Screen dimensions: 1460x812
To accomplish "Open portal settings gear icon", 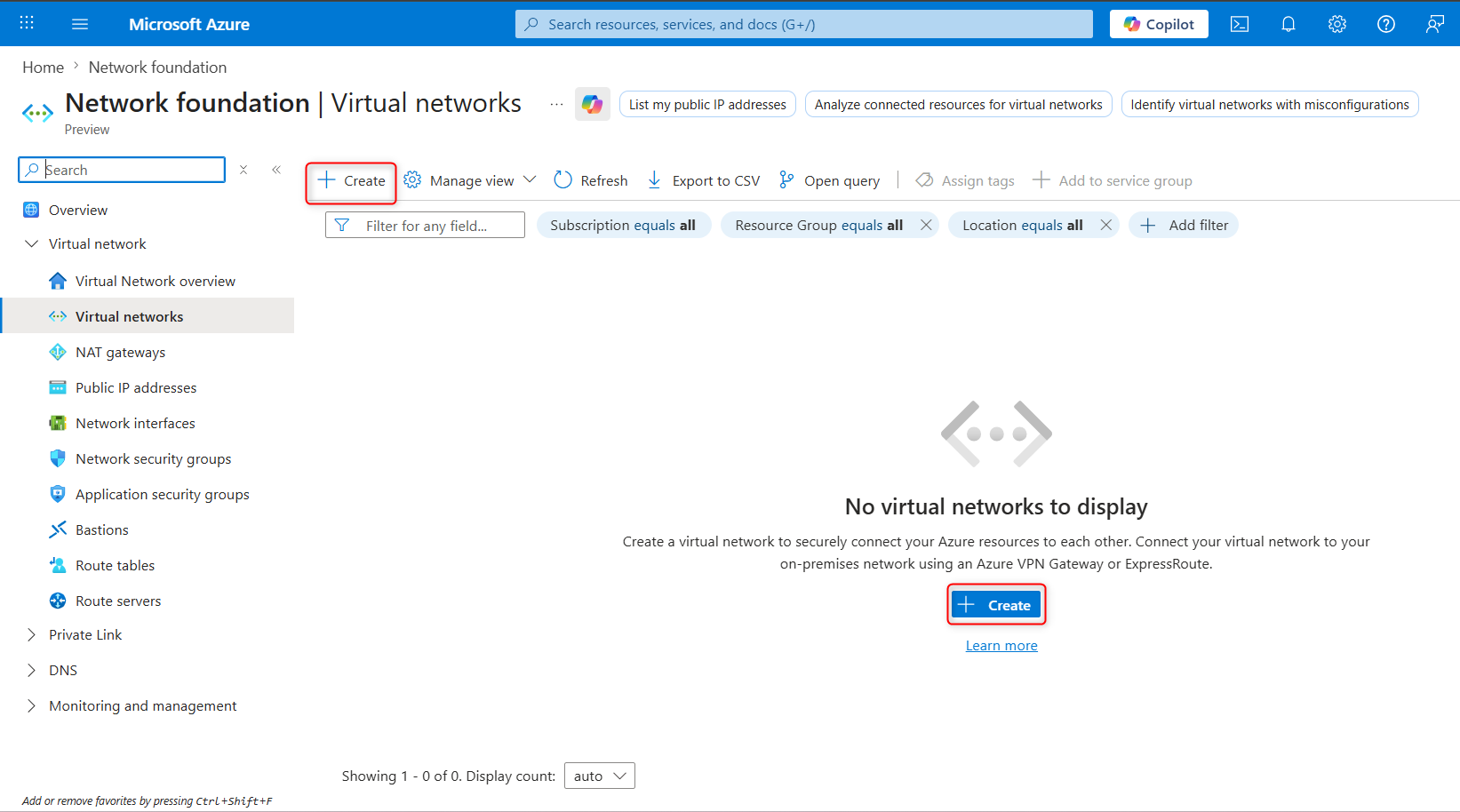I will click(1337, 24).
